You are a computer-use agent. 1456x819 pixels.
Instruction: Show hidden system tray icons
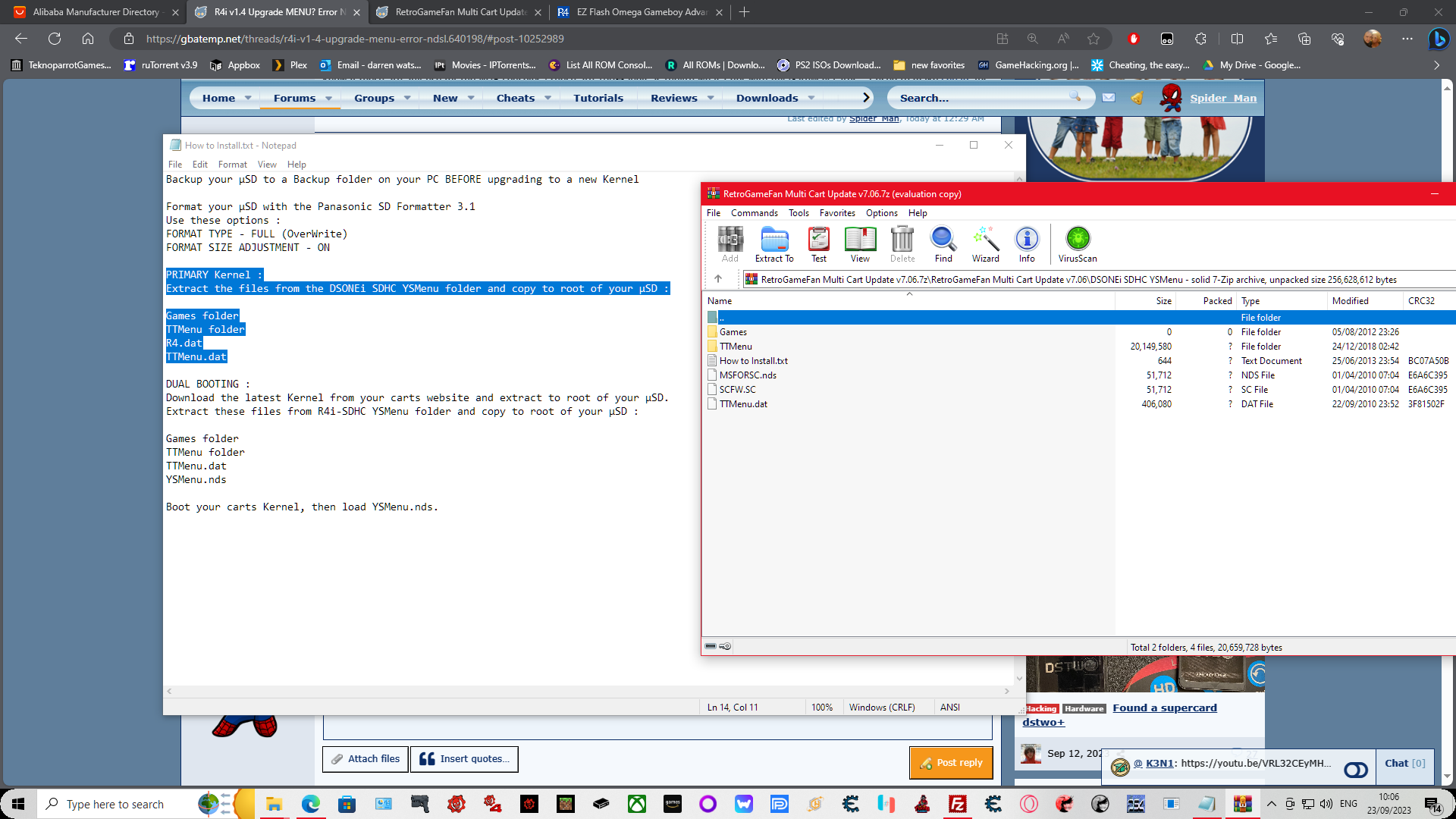pos(1272,804)
